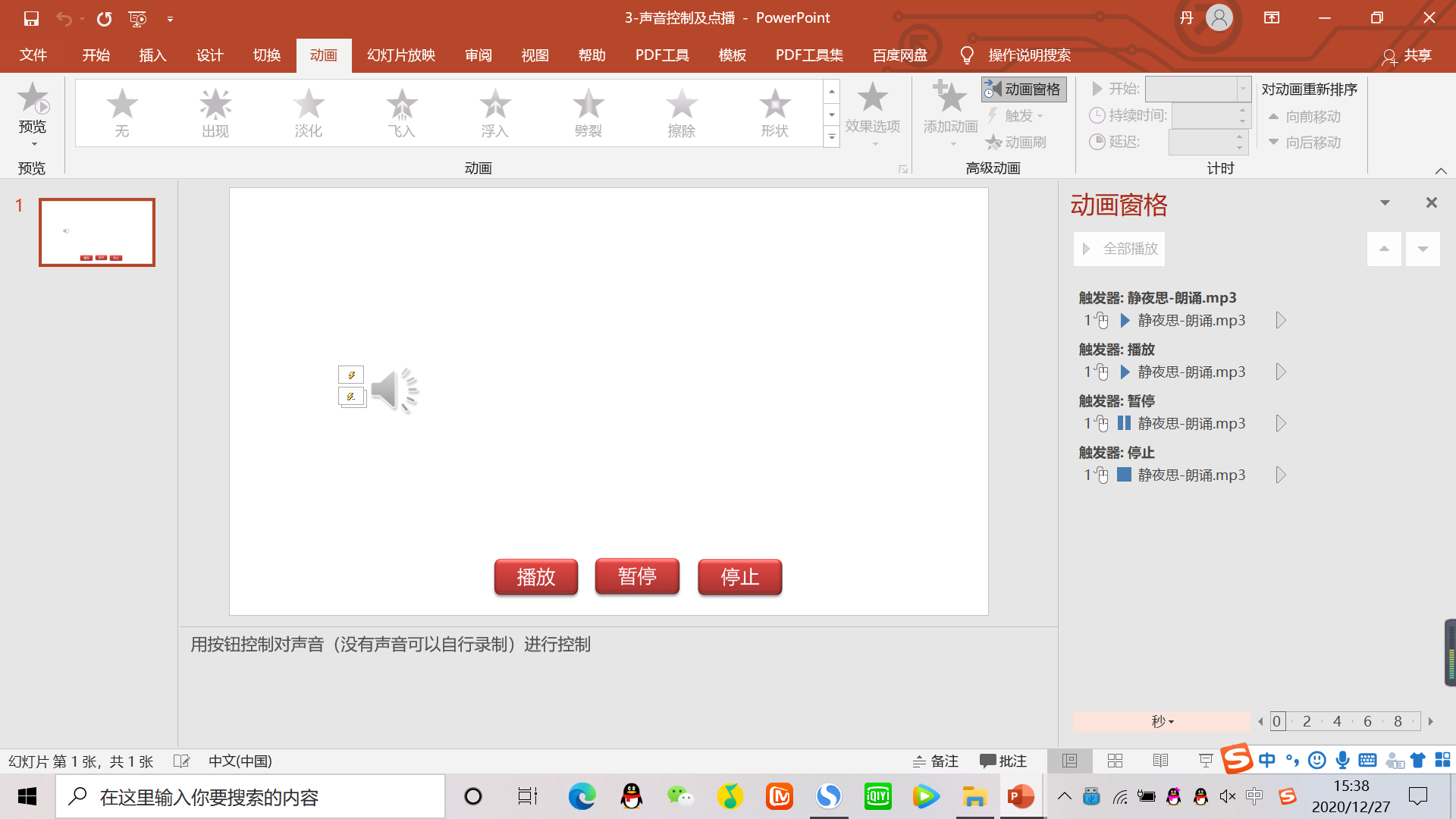Select the 劈裂 split animation effect
1456x819 pixels.
pyautogui.click(x=588, y=113)
